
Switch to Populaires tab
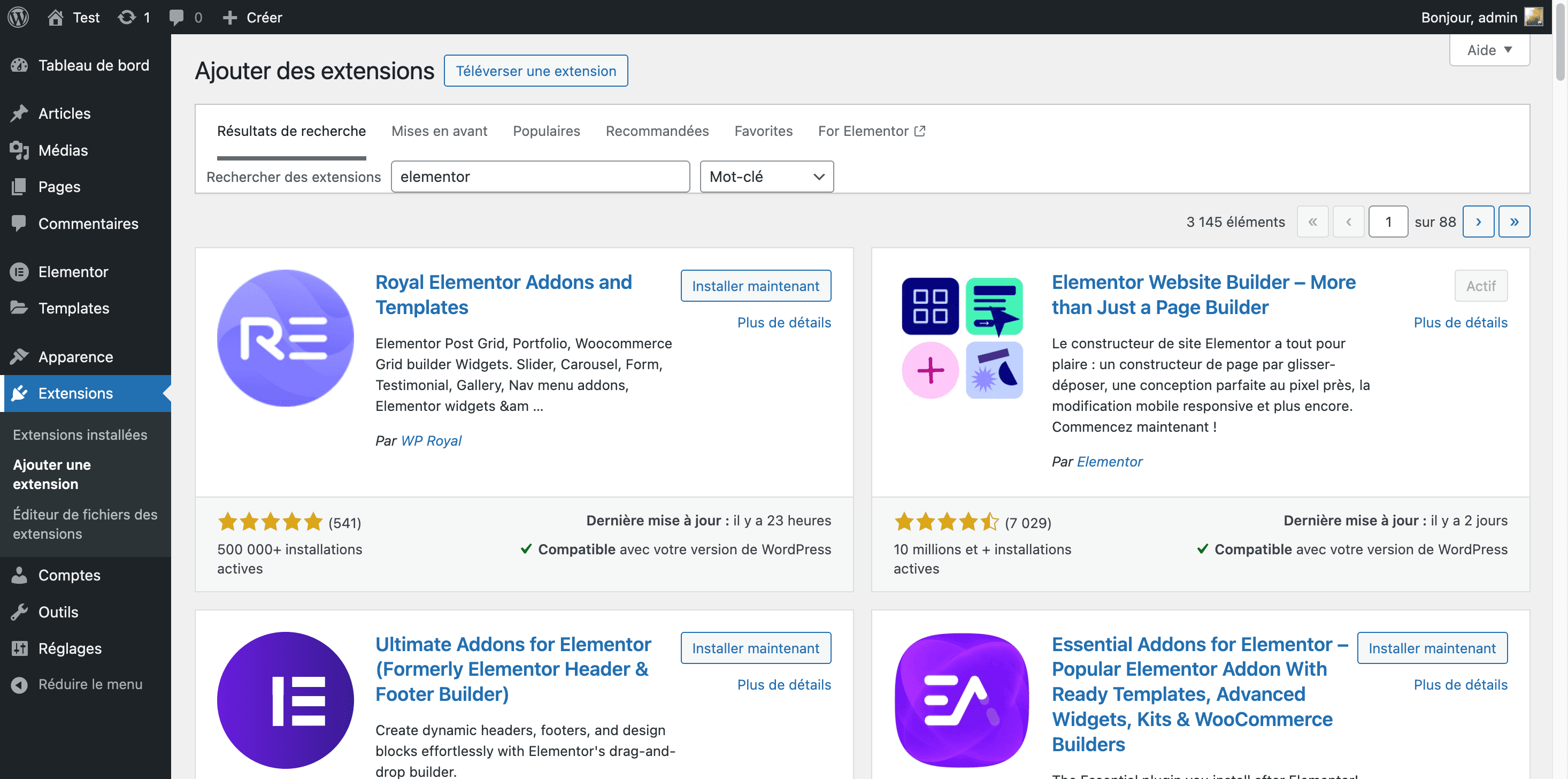click(546, 131)
